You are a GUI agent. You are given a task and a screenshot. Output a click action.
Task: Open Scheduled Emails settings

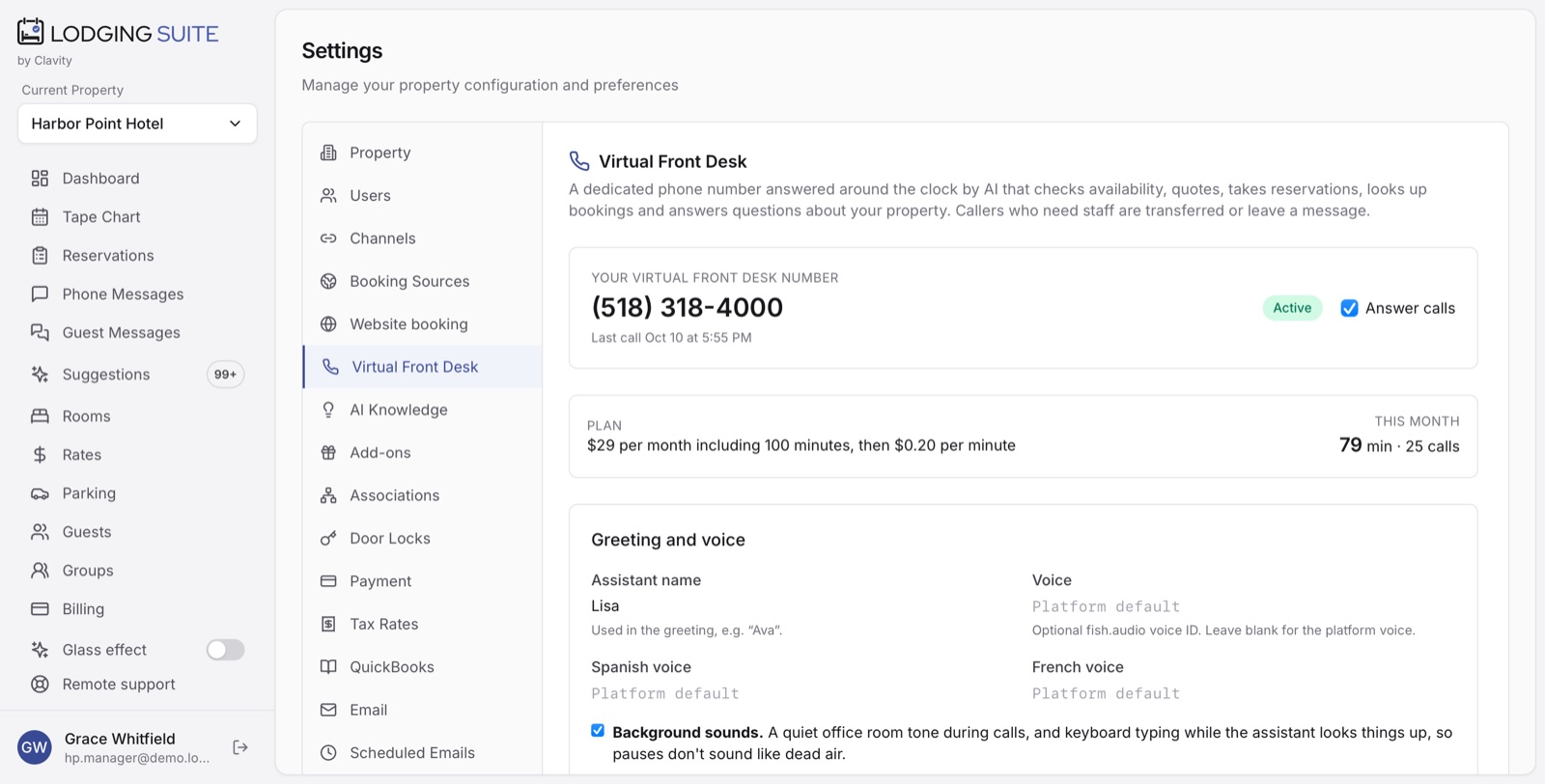[422, 753]
